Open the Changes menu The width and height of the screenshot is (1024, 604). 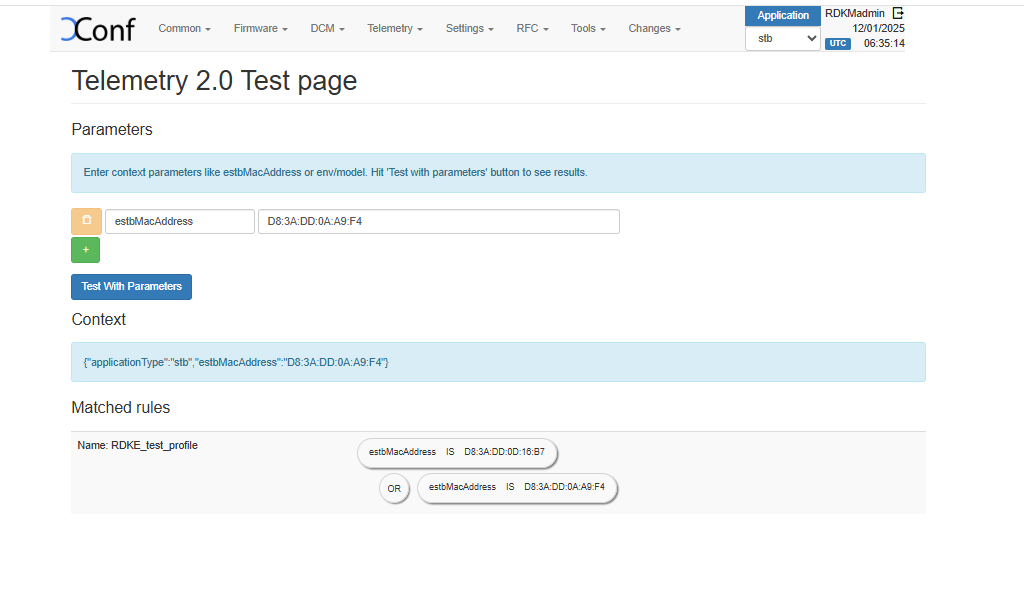pyautogui.click(x=654, y=29)
